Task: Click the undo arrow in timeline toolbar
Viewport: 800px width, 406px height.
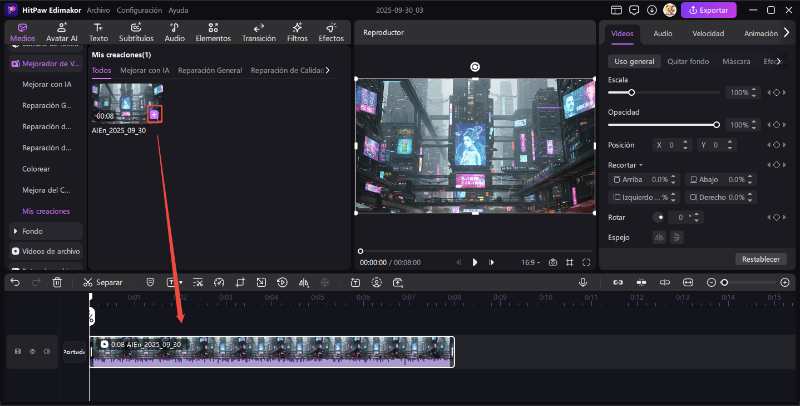Action: tap(14, 282)
